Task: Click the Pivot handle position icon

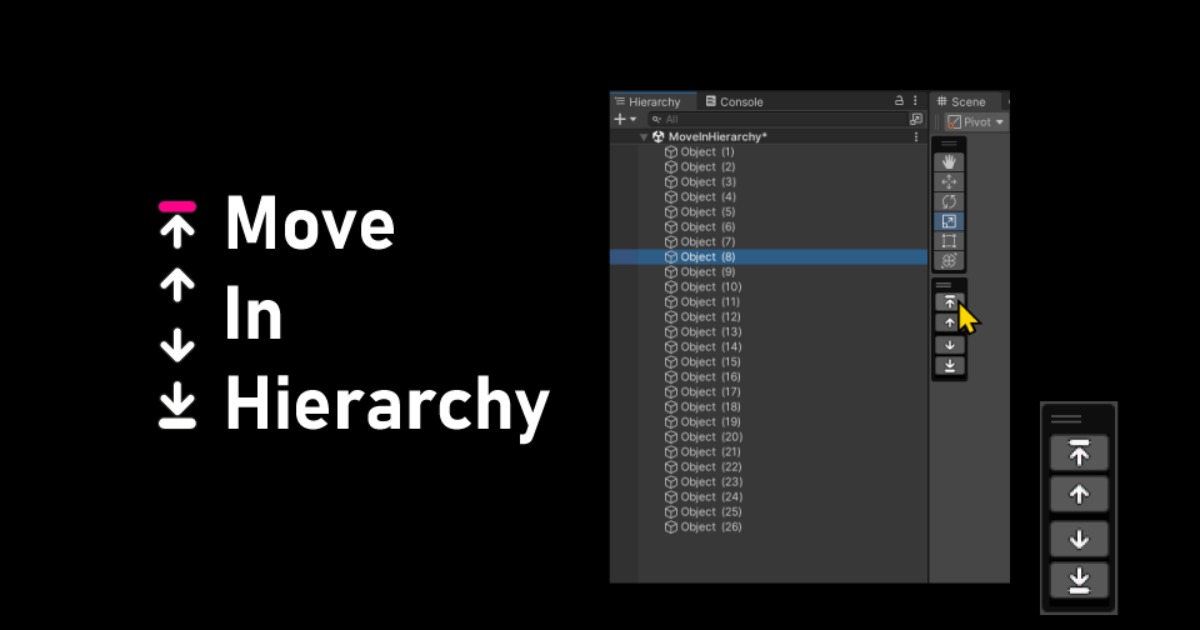Action: tap(954, 122)
